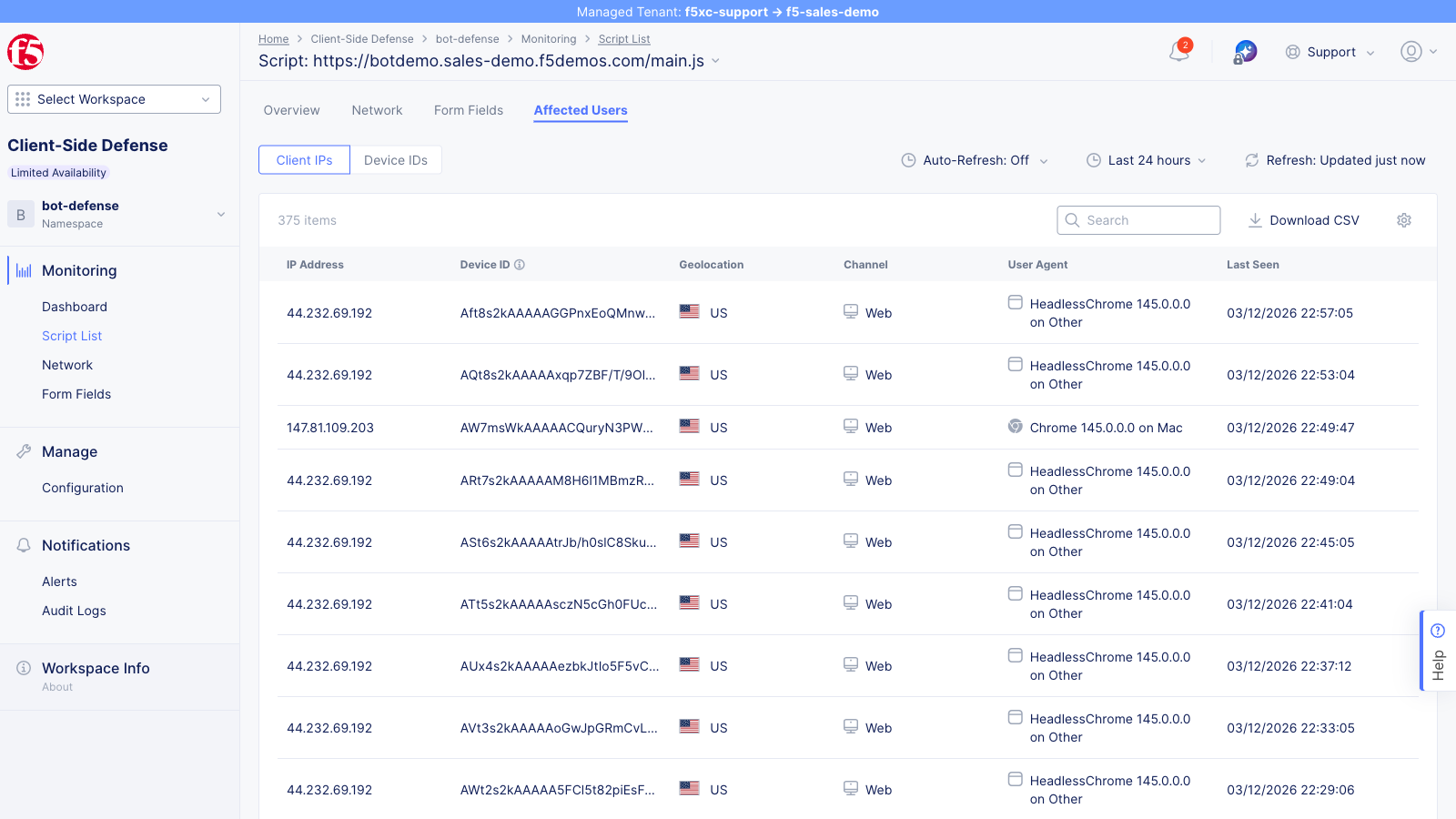Switch to the Form Fields tab
This screenshot has height=819, width=1456.
[x=468, y=110]
